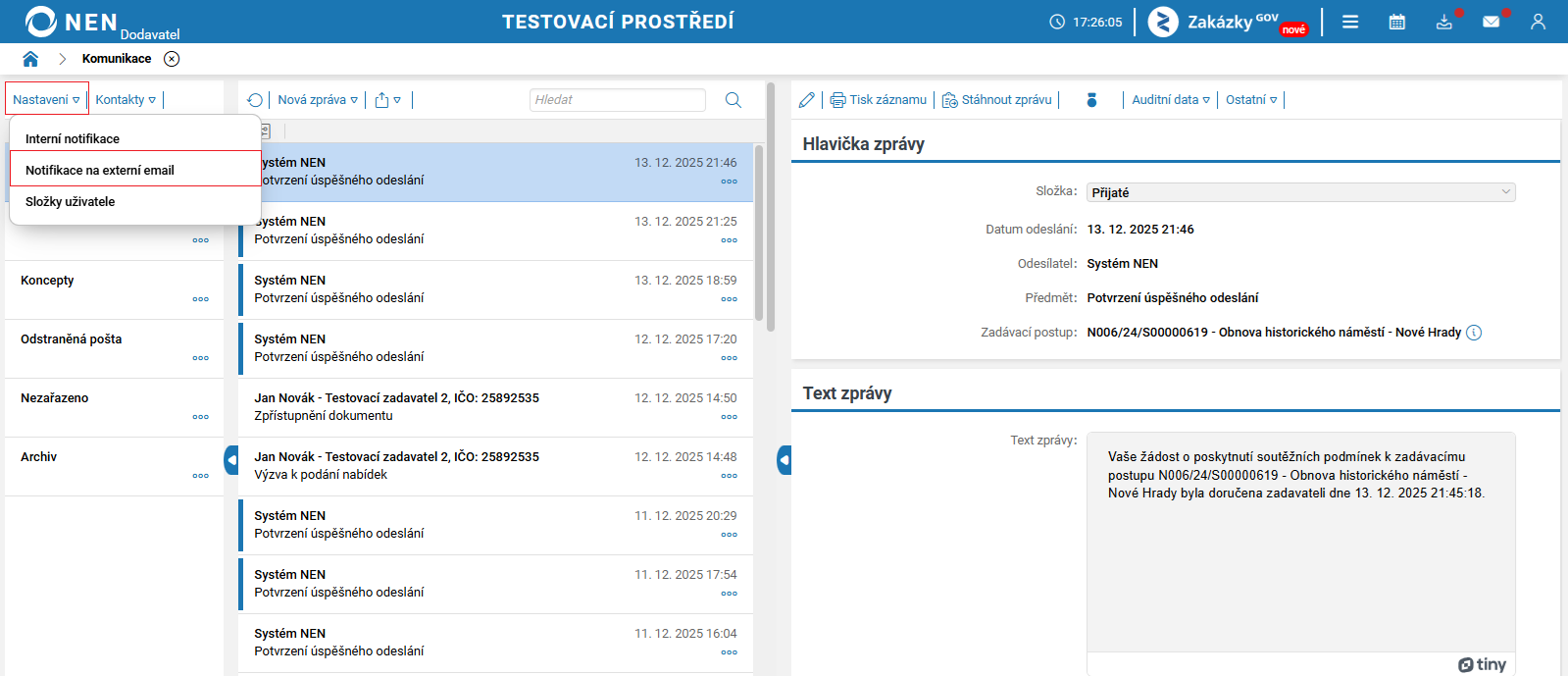Open Ostatní dropdown
1568x676 pixels.
[1251, 100]
